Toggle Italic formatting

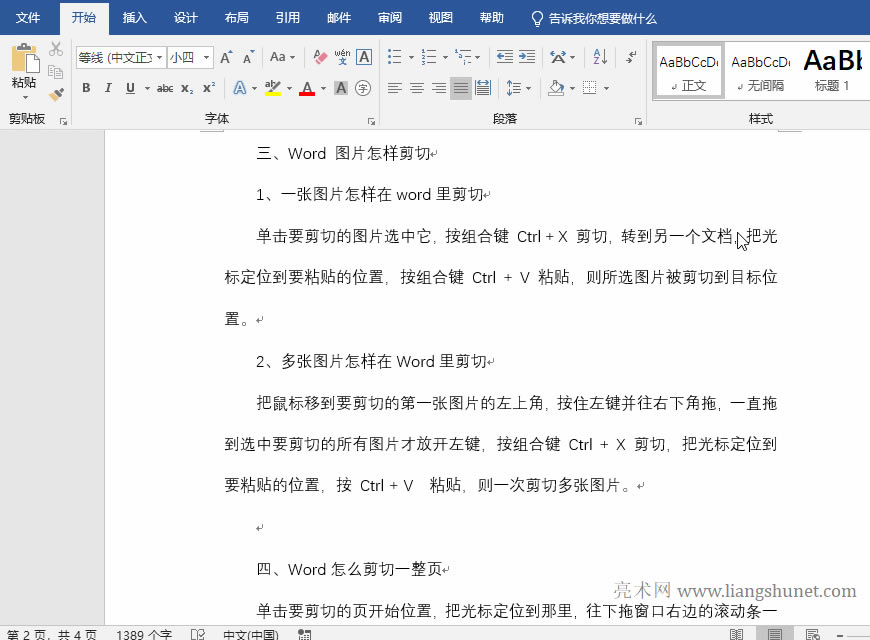coord(108,88)
